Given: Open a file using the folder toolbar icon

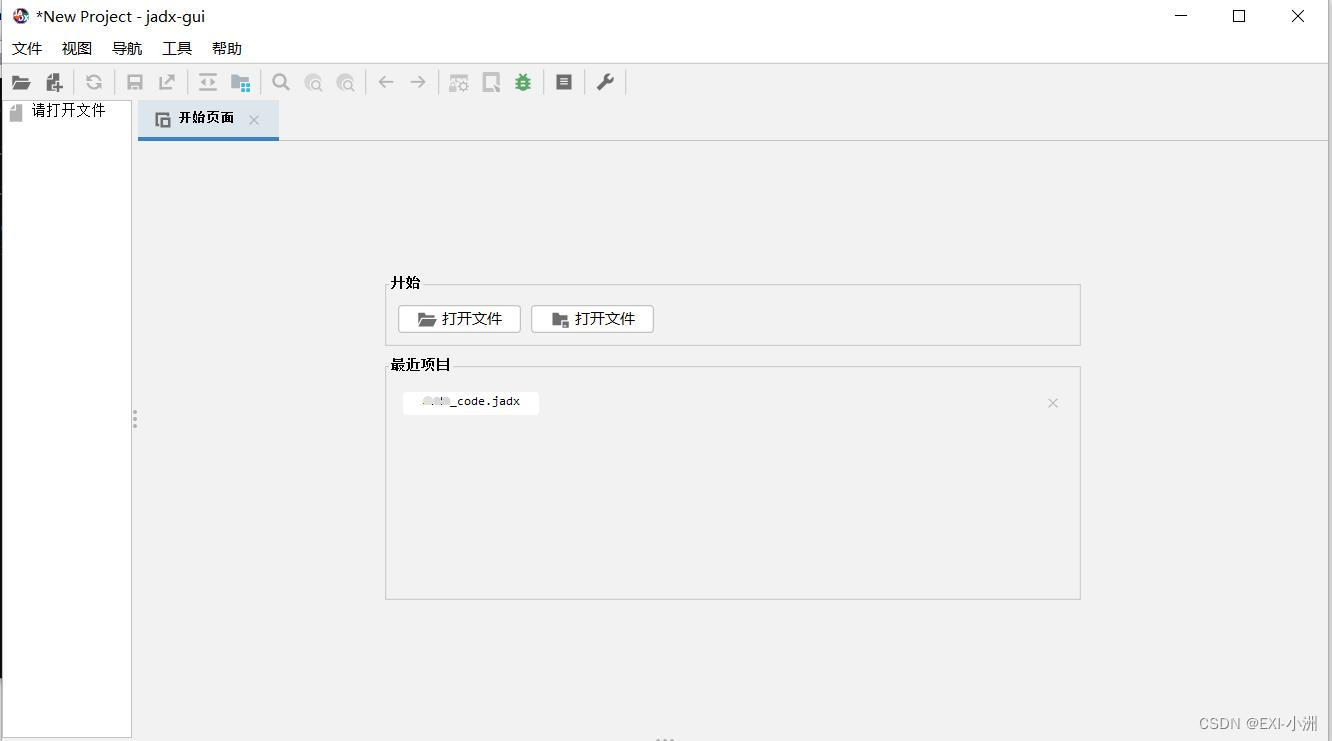Looking at the screenshot, I should coord(21,82).
